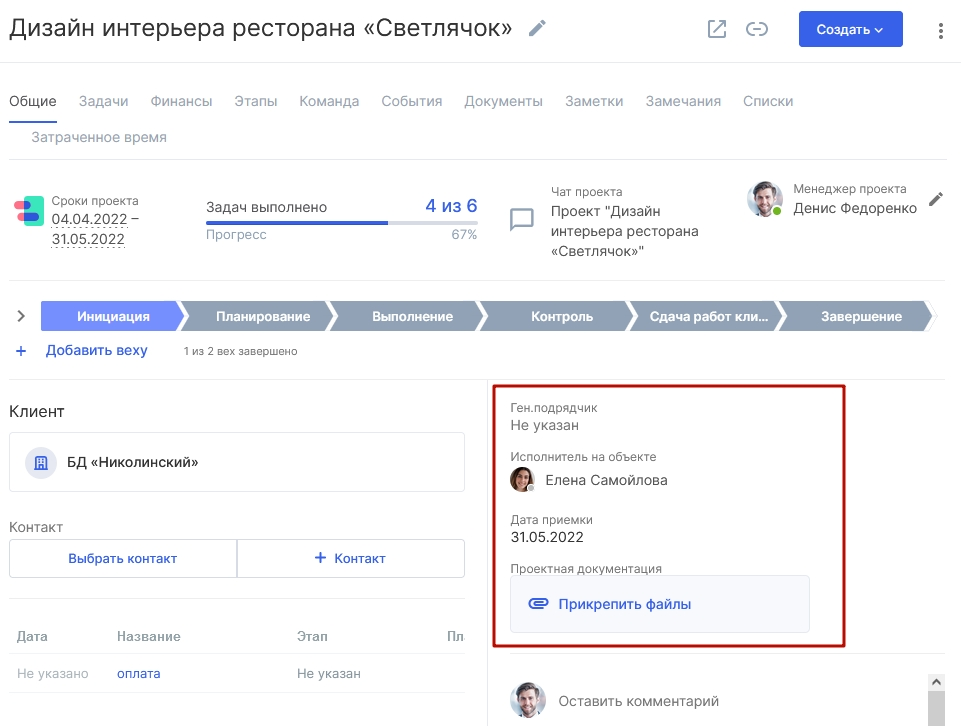Edit project start date 04.04.2022
The image size is (961, 726).
(x=89, y=219)
